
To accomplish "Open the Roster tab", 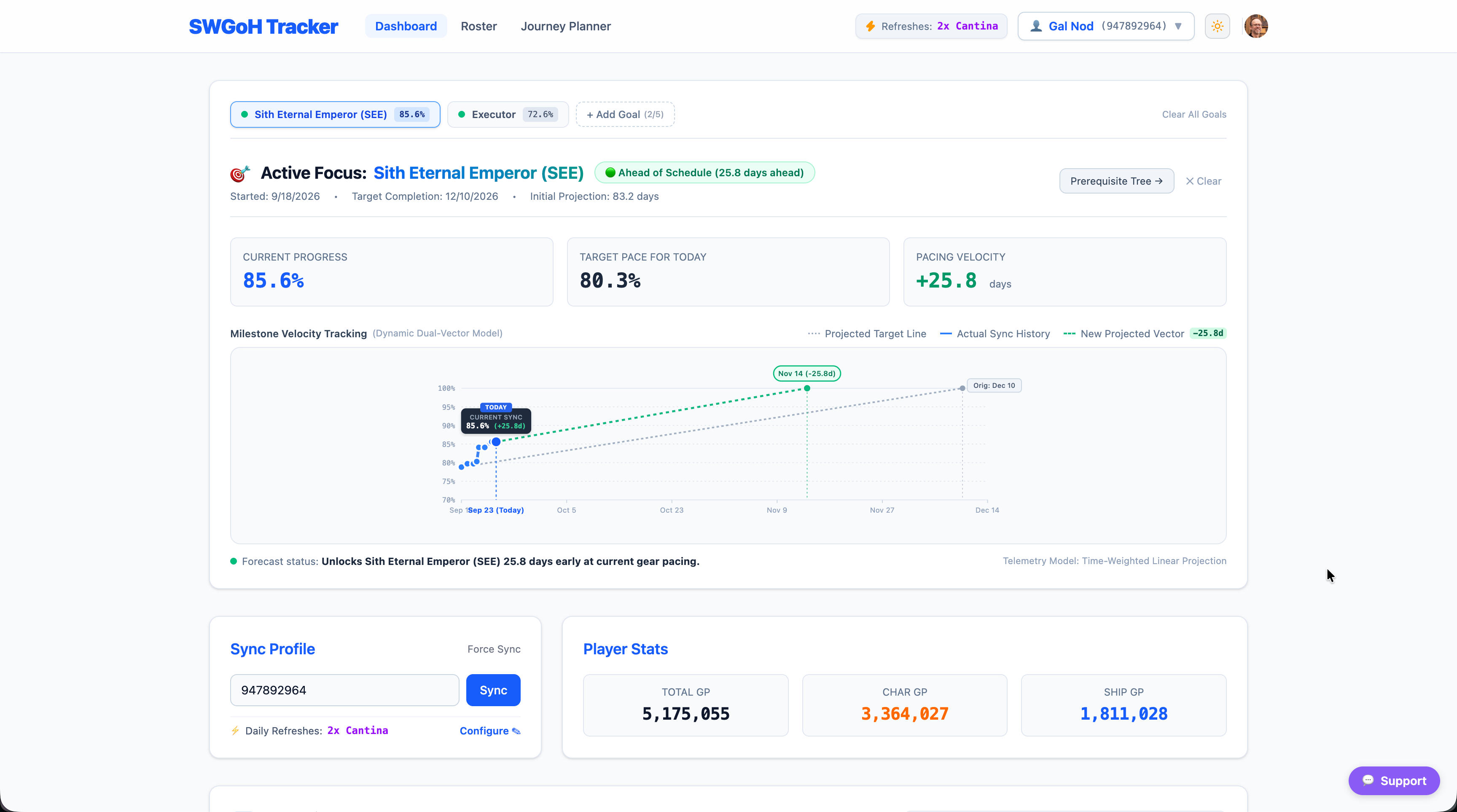I will (478, 26).
